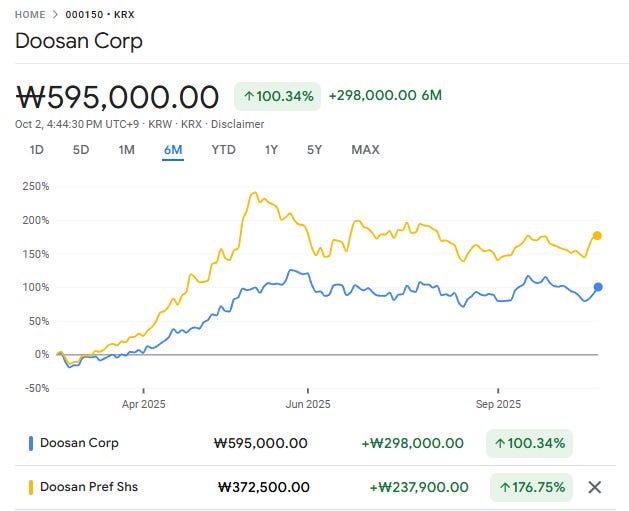
Task: Click the 176.75% badge in Pref Shs row
Action: [x=532, y=487]
